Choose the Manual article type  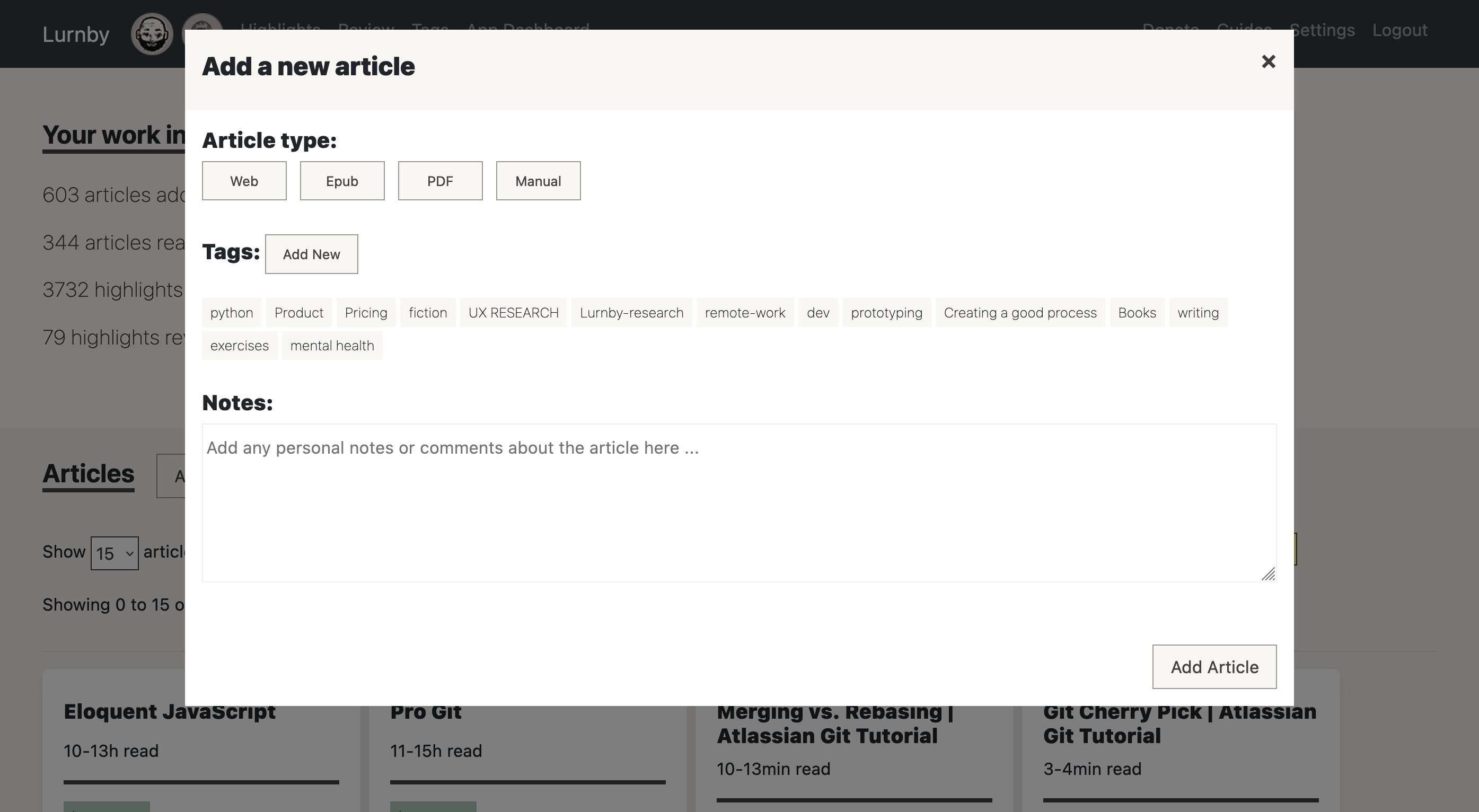pyautogui.click(x=538, y=181)
